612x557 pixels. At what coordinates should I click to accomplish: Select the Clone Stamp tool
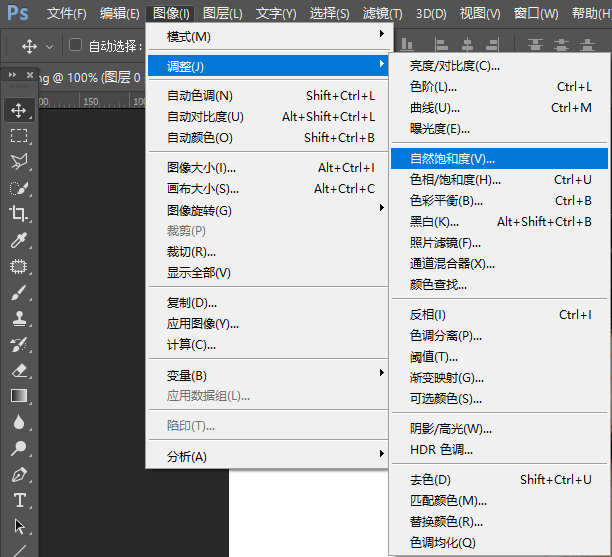click(x=19, y=319)
